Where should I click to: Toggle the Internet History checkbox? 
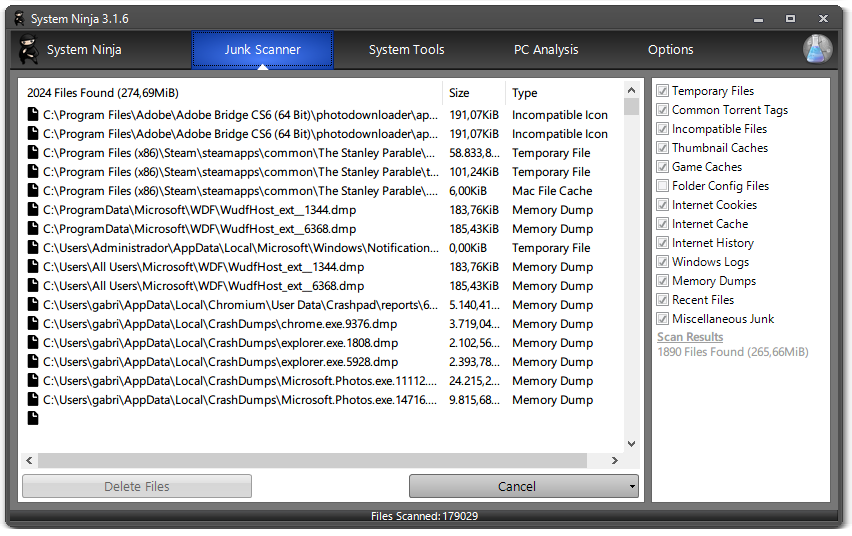pyautogui.click(x=662, y=243)
